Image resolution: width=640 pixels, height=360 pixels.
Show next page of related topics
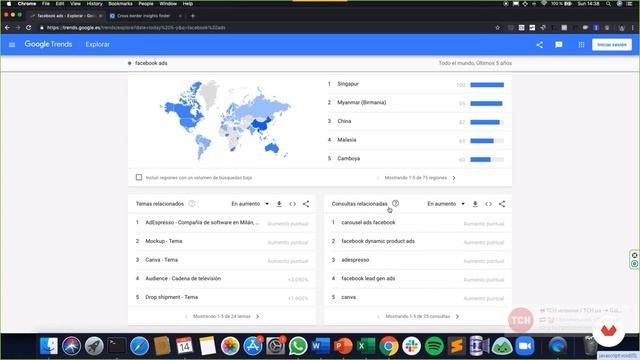[x=258, y=316]
